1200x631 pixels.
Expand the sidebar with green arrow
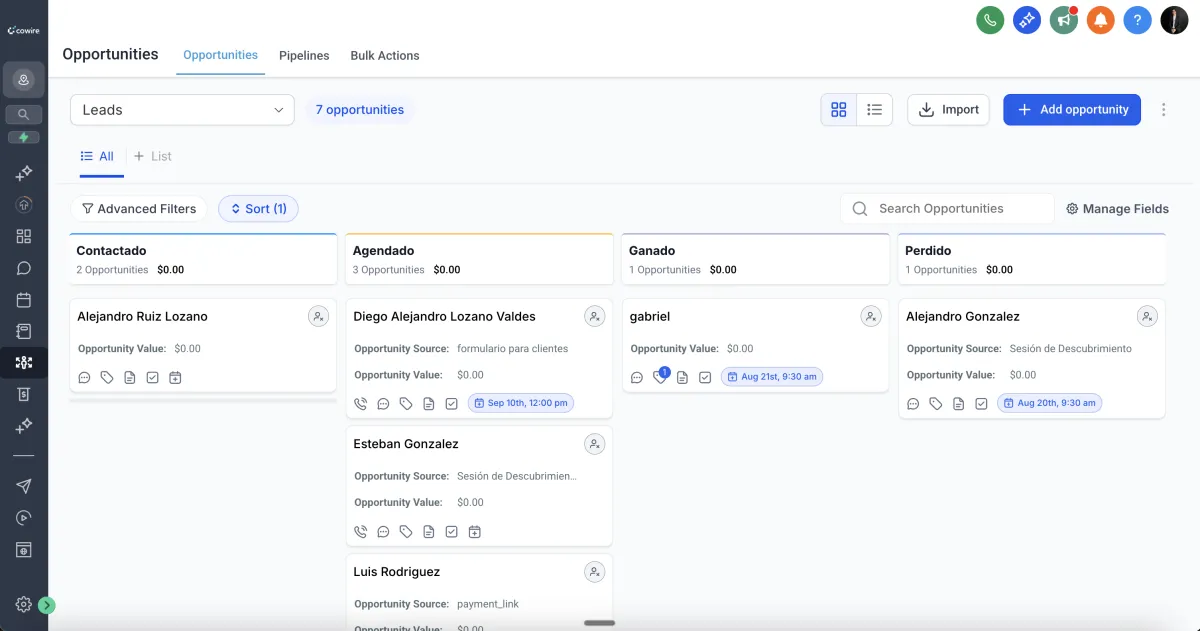[47, 605]
